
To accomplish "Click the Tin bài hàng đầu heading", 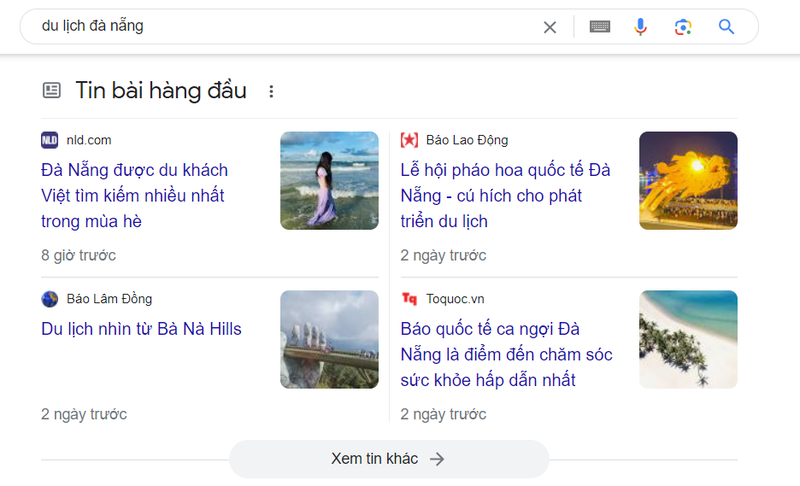I will [161, 91].
